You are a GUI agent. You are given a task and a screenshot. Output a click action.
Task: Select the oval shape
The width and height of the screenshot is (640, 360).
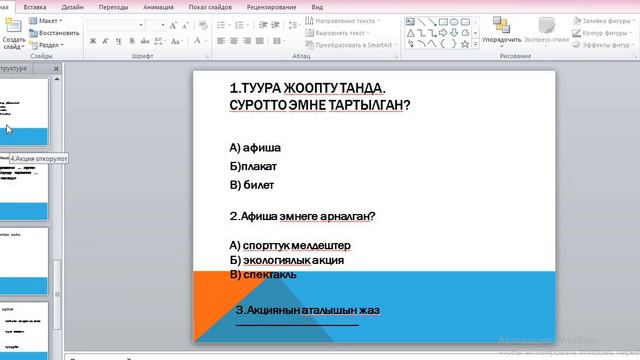click(x=454, y=22)
